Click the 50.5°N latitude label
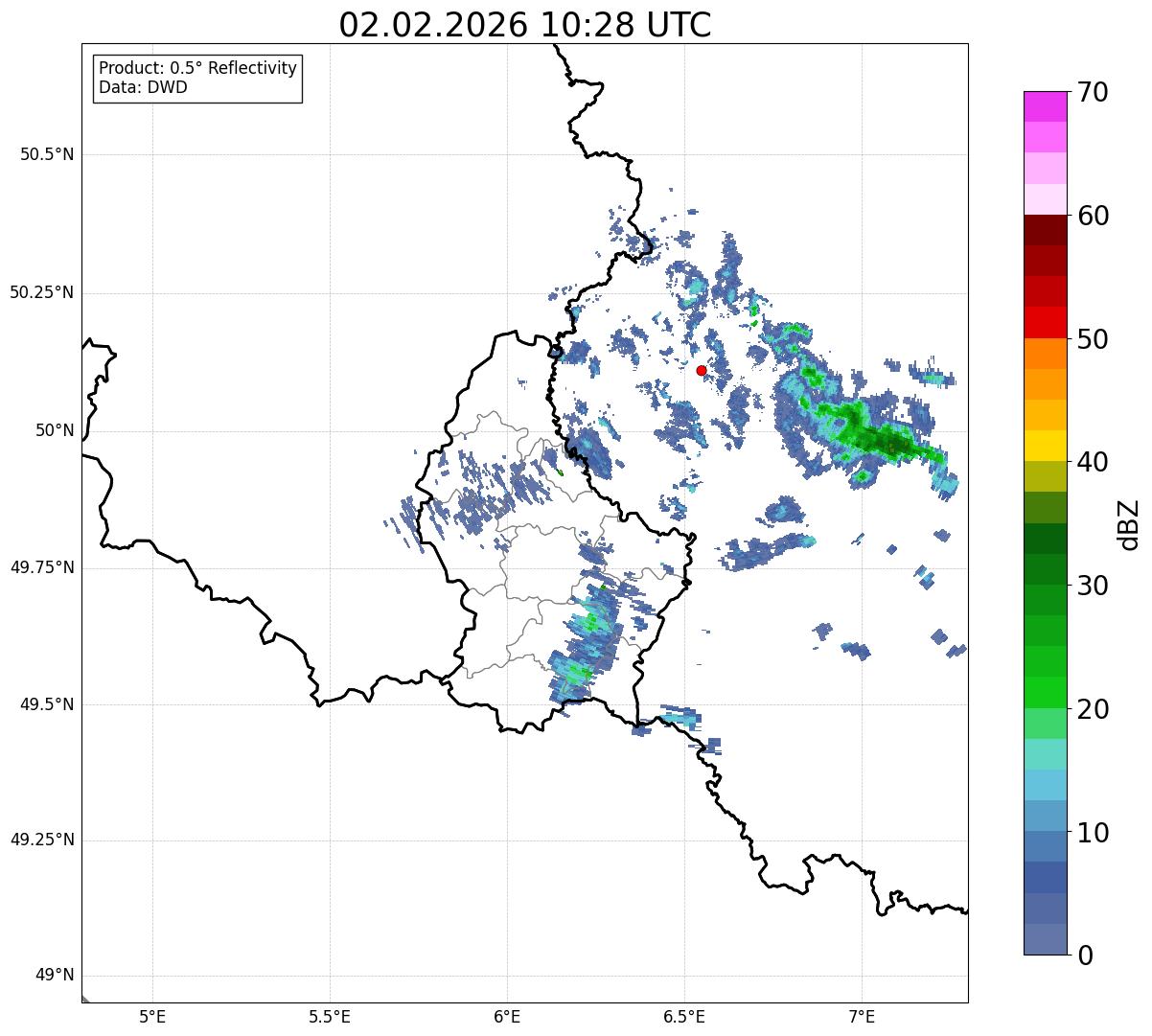The width and height of the screenshot is (1152, 1036). pos(47,154)
